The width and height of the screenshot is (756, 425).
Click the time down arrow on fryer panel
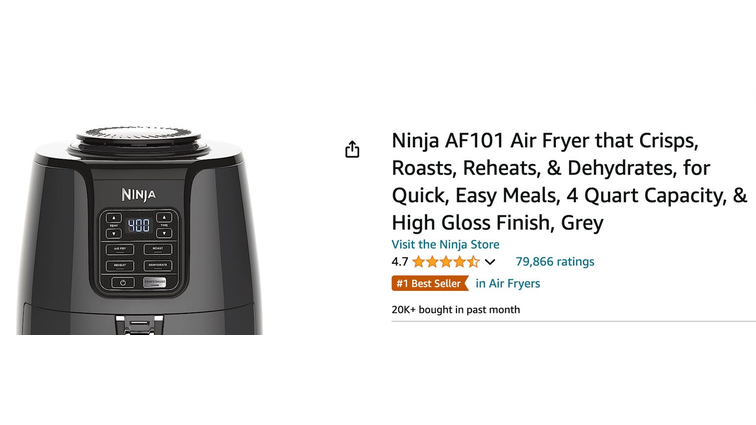[164, 233]
